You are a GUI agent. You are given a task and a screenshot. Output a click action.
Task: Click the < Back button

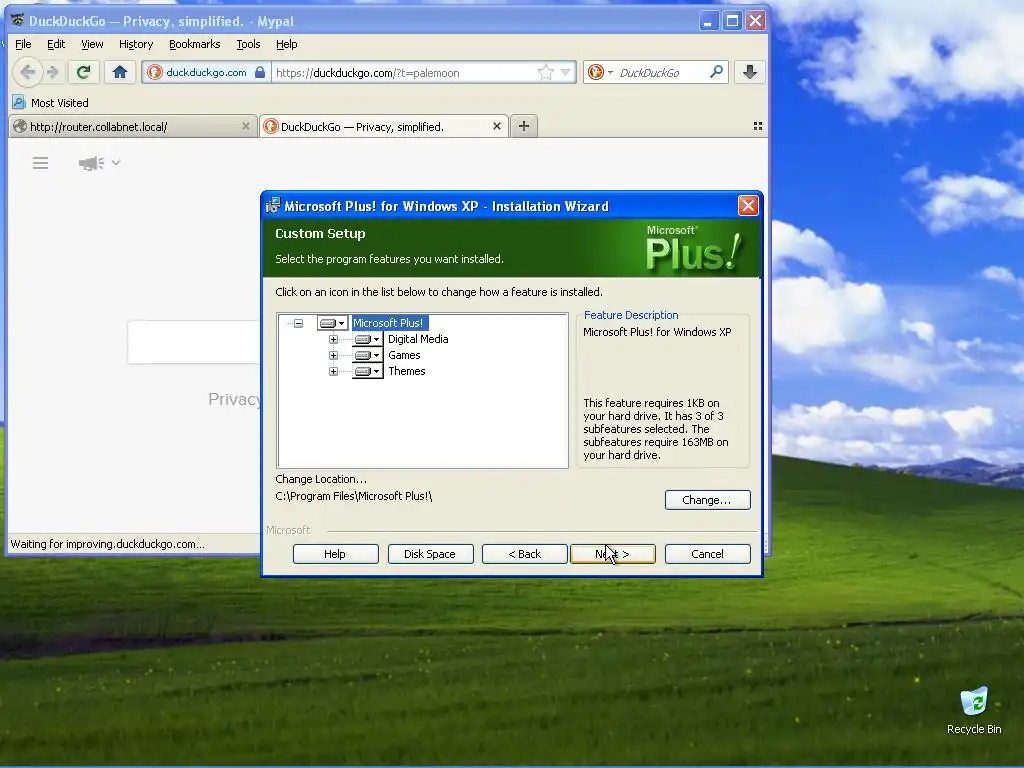524,554
